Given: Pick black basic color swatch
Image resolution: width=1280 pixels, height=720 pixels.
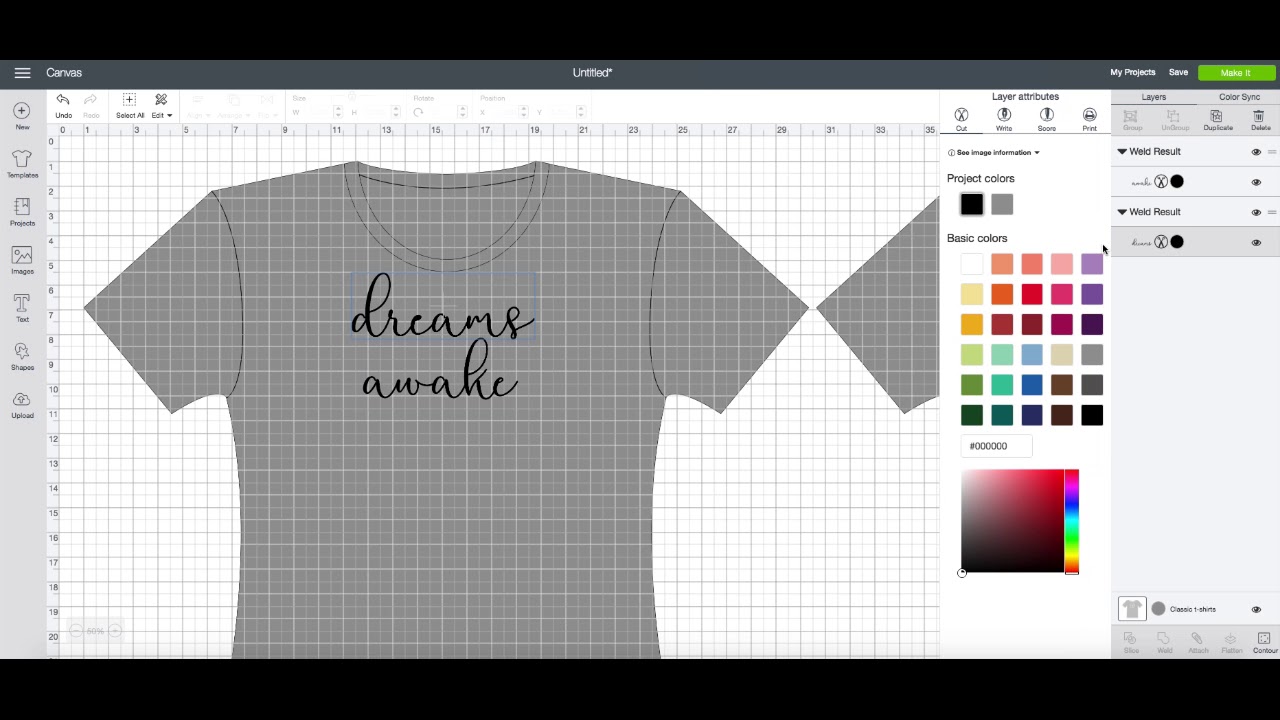Looking at the screenshot, I should (1092, 415).
